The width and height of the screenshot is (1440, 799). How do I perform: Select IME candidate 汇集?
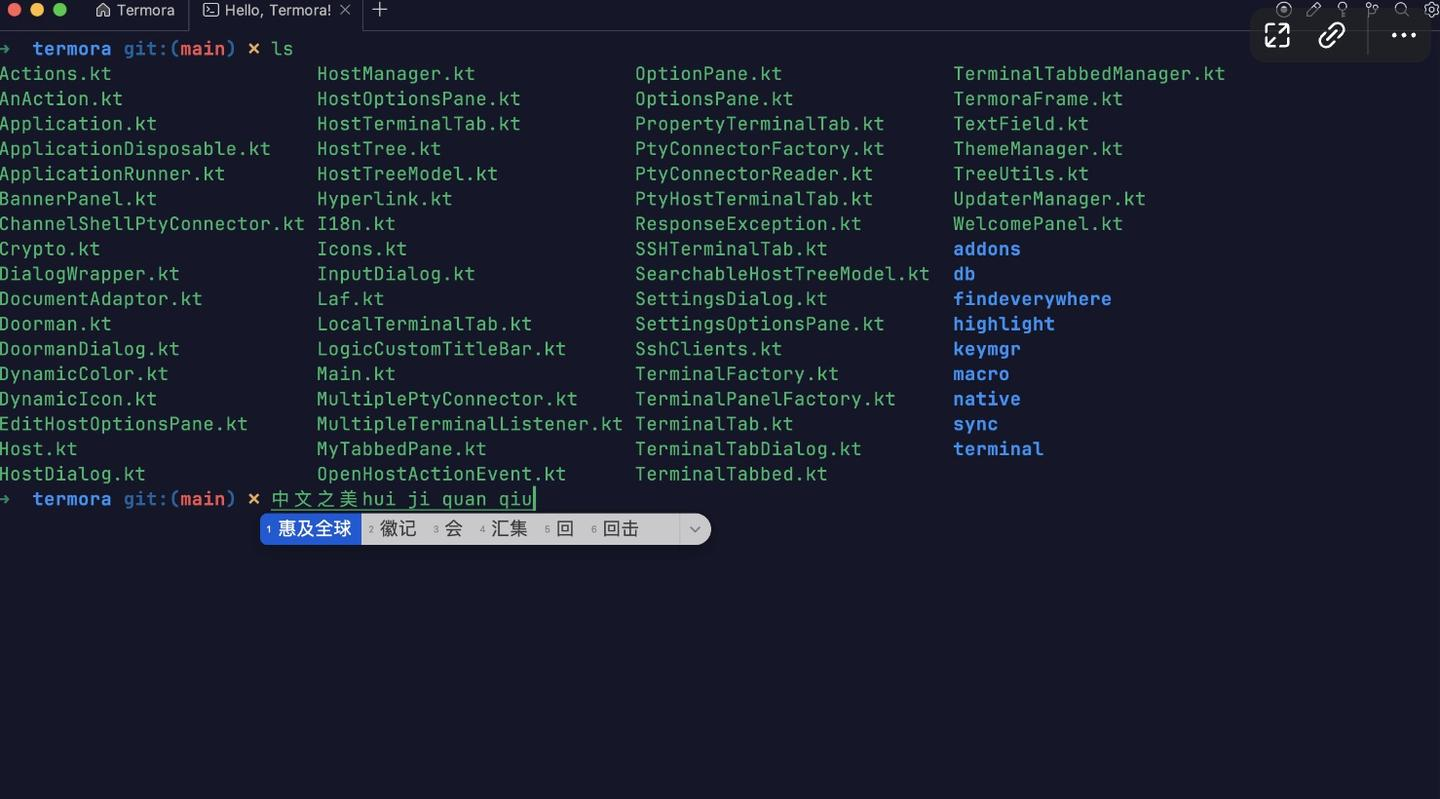pos(503,529)
